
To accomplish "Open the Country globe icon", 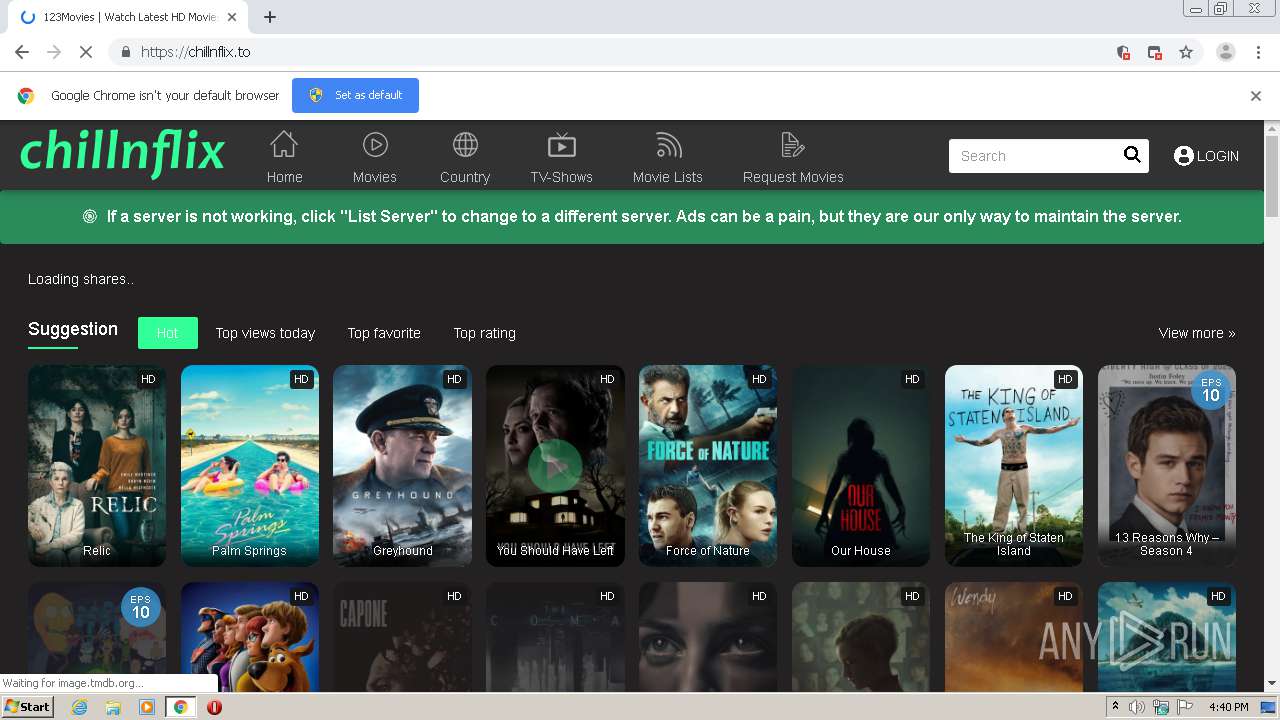I will pos(465,145).
